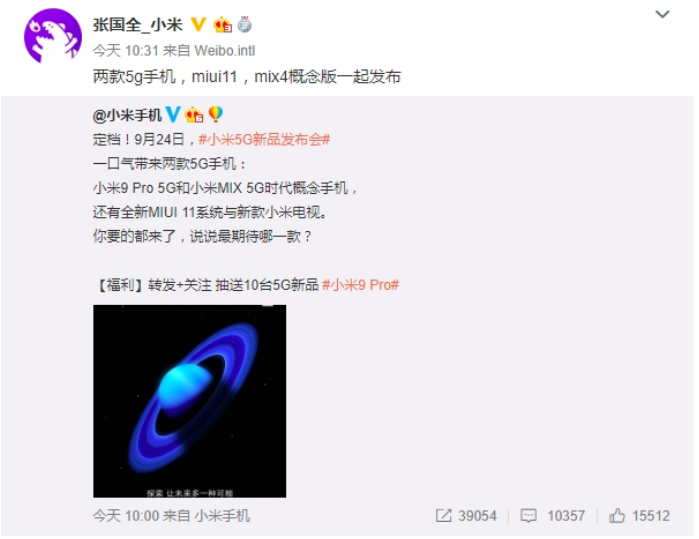
Task: Open comments via the speech bubble icon
Action: coord(528,516)
